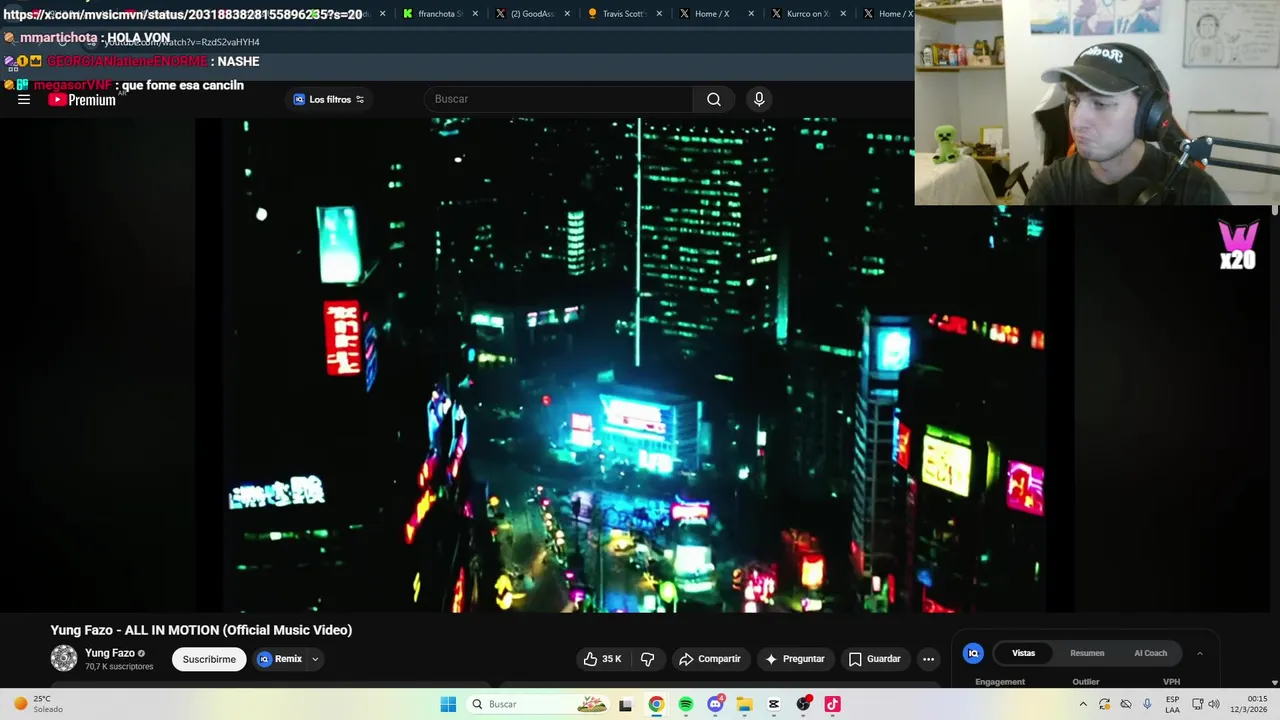Open the Yung Fazo channel name link
1280x720 pixels.
click(x=110, y=653)
